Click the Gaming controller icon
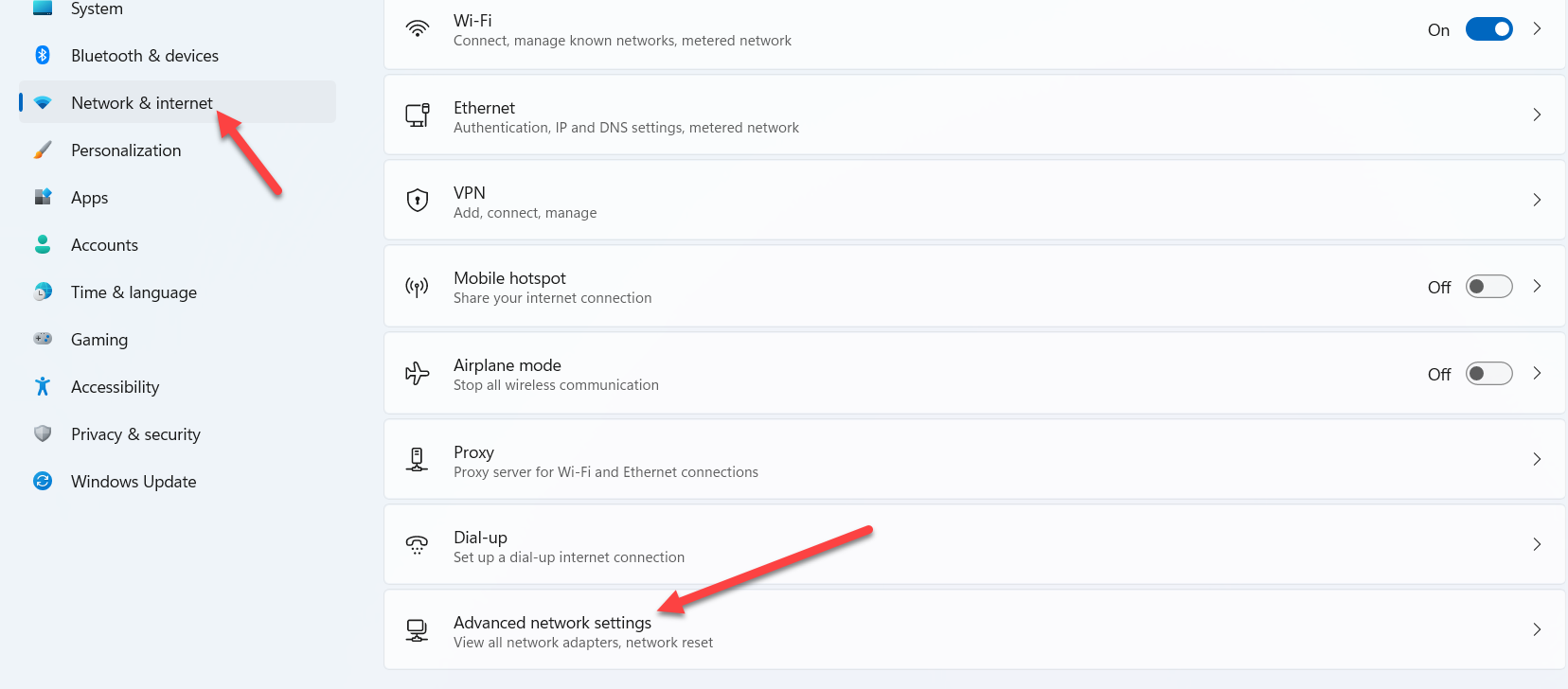1568x689 pixels. coord(43,339)
